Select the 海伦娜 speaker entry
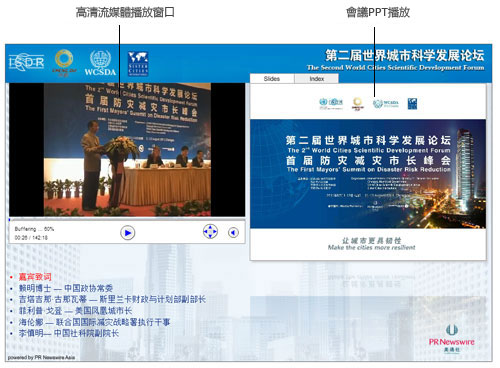 click(x=94, y=322)
